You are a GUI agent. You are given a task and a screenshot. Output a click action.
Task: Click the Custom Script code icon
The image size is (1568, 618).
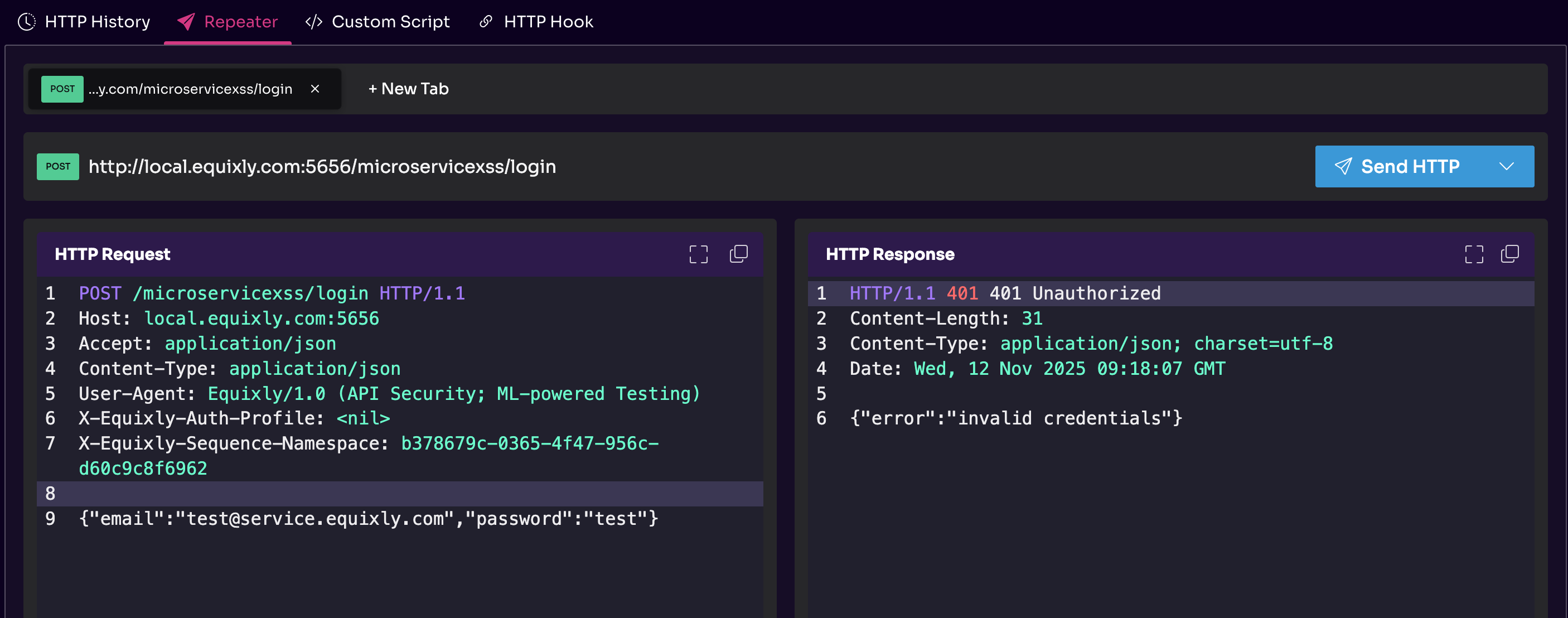click(x=313, y=22)
